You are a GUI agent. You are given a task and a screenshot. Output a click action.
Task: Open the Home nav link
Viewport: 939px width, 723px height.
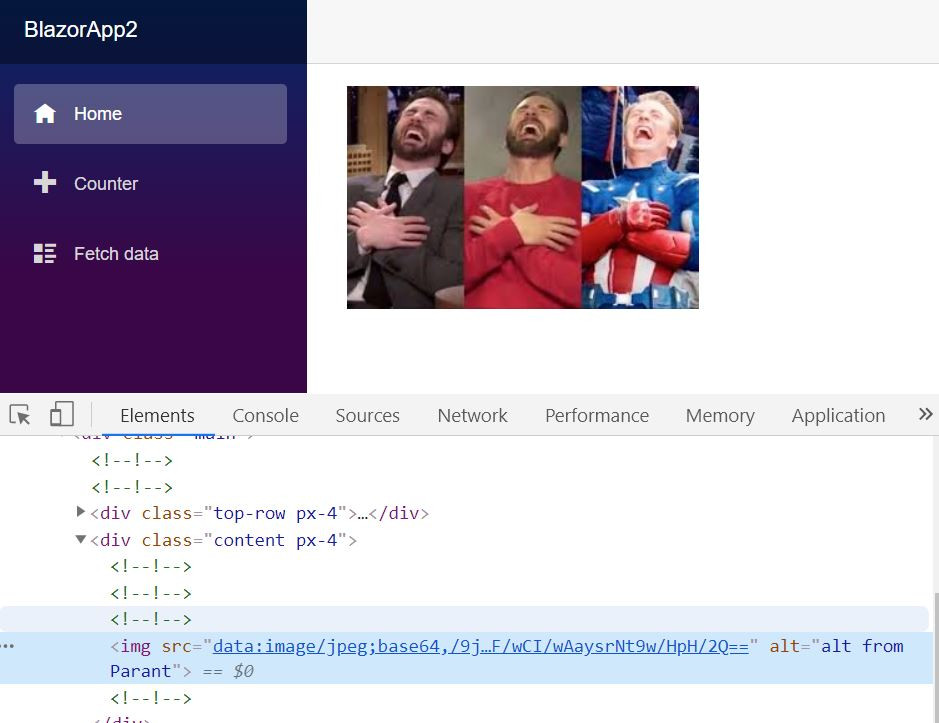click(x=150, y=114)
